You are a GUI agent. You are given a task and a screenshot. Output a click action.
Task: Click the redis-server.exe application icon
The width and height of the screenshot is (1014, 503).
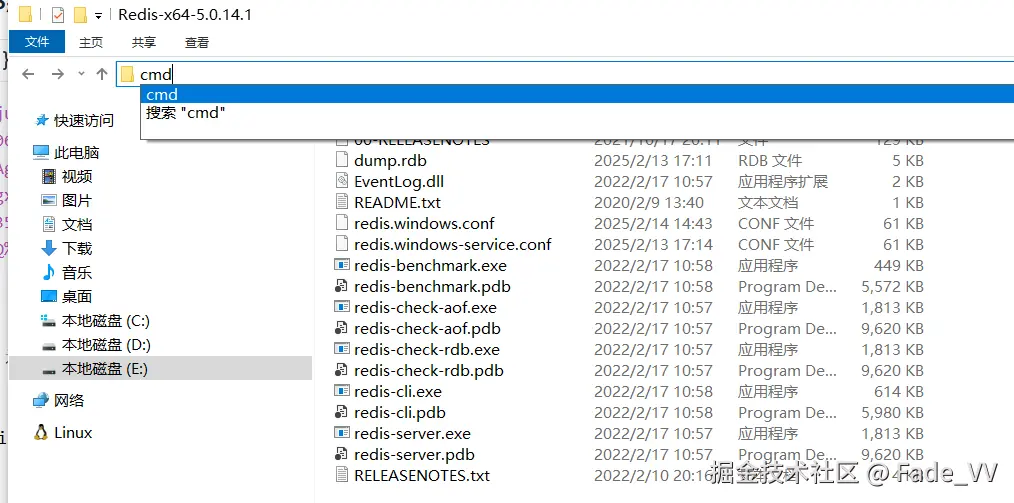[x=342, y=434]
